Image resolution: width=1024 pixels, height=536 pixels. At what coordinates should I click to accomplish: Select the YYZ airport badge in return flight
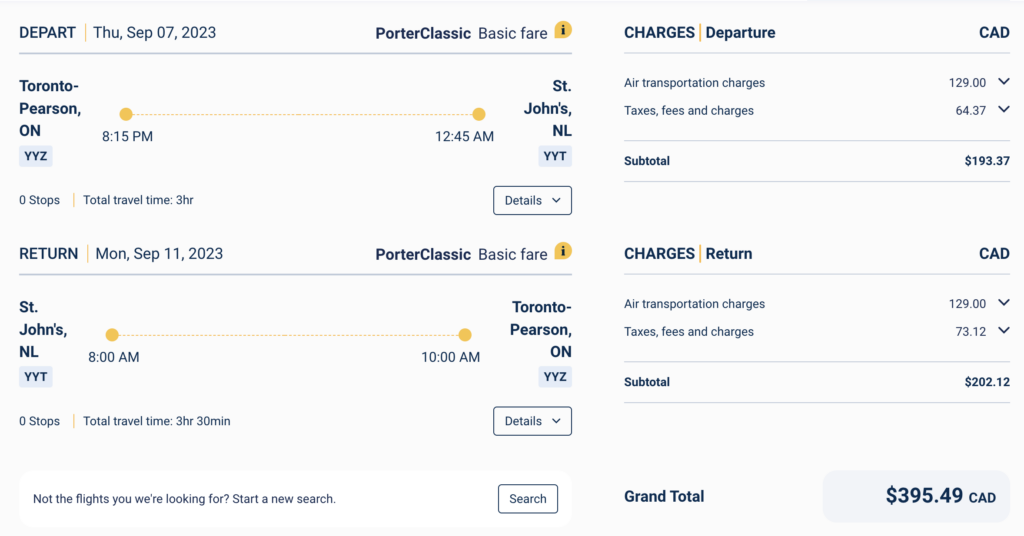click(555, 377)
